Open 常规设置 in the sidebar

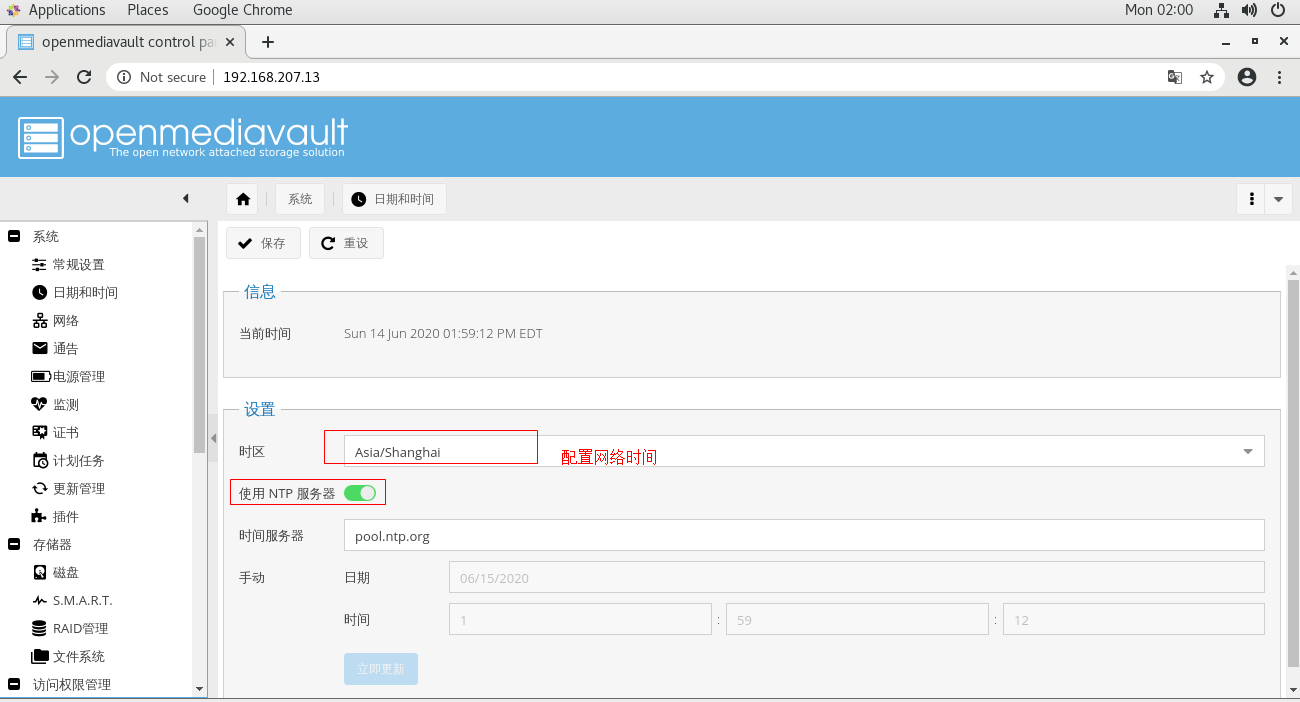(78, 265)
